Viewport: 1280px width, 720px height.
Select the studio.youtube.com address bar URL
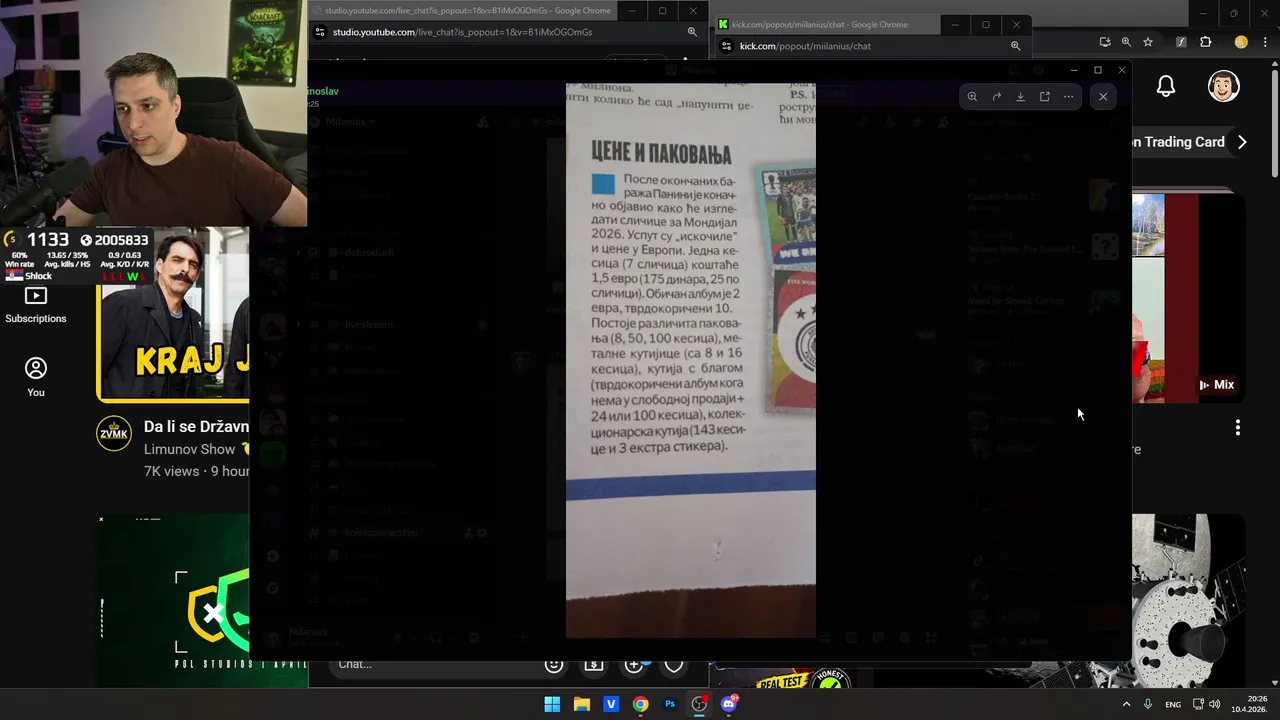462,32
